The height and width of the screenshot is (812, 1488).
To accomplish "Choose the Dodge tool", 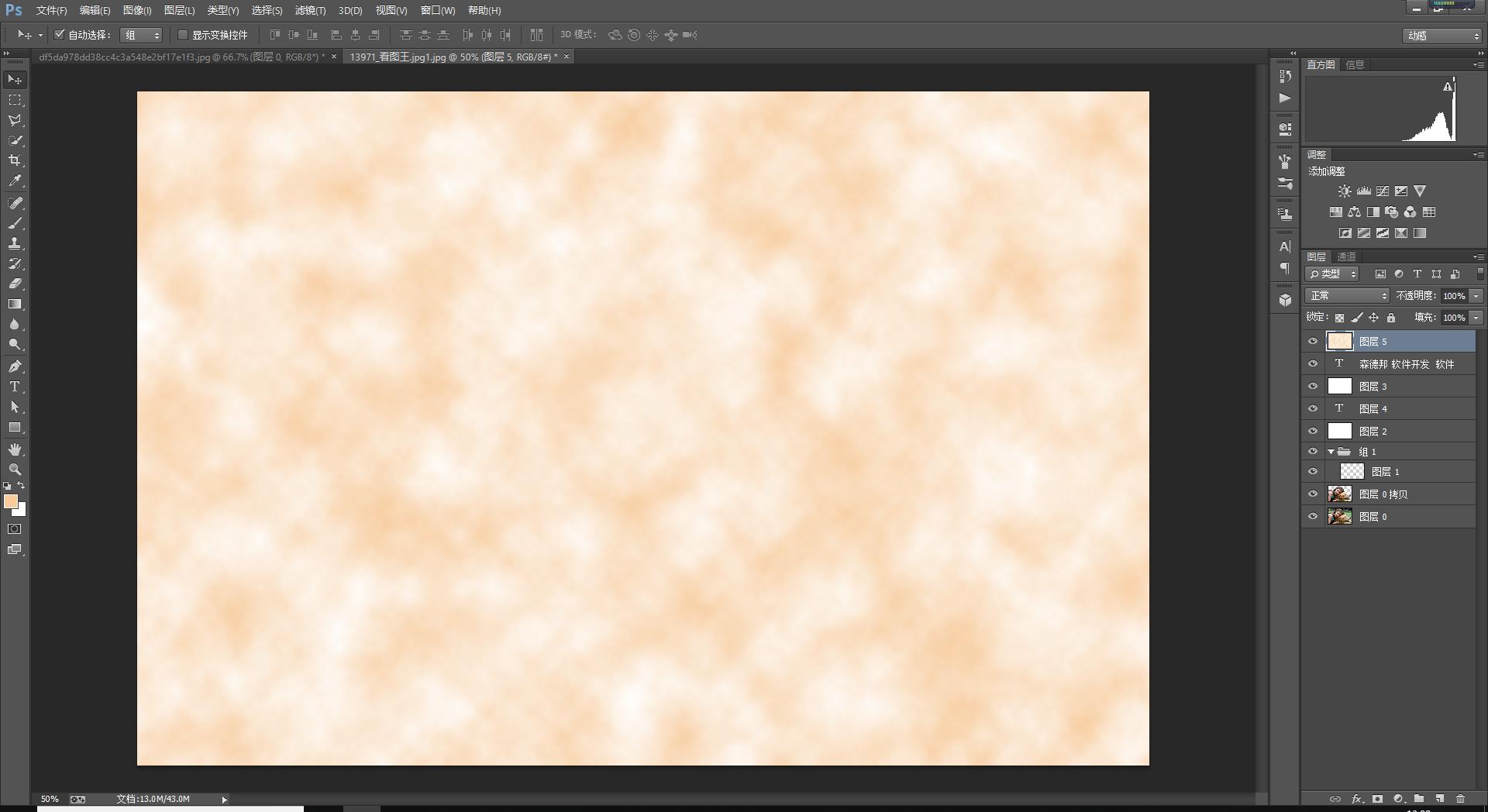I will [x=15, y=344].
